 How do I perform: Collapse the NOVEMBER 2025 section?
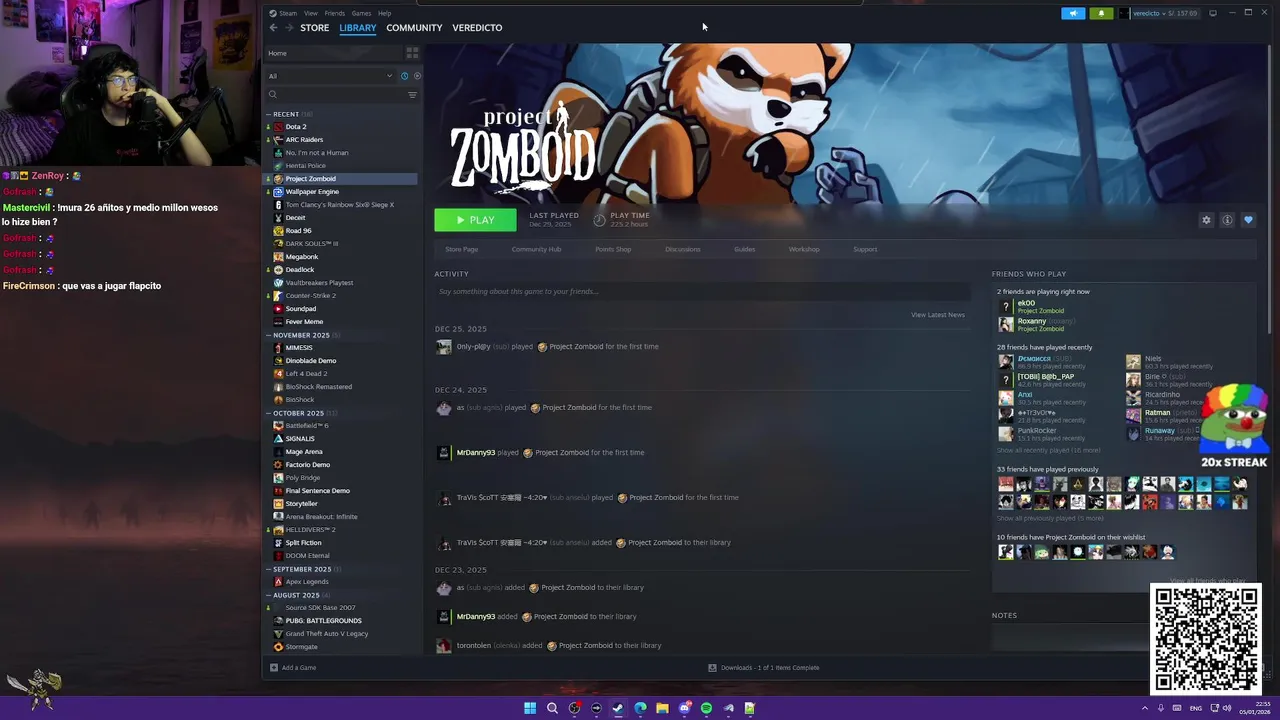(x=268, y=335)
